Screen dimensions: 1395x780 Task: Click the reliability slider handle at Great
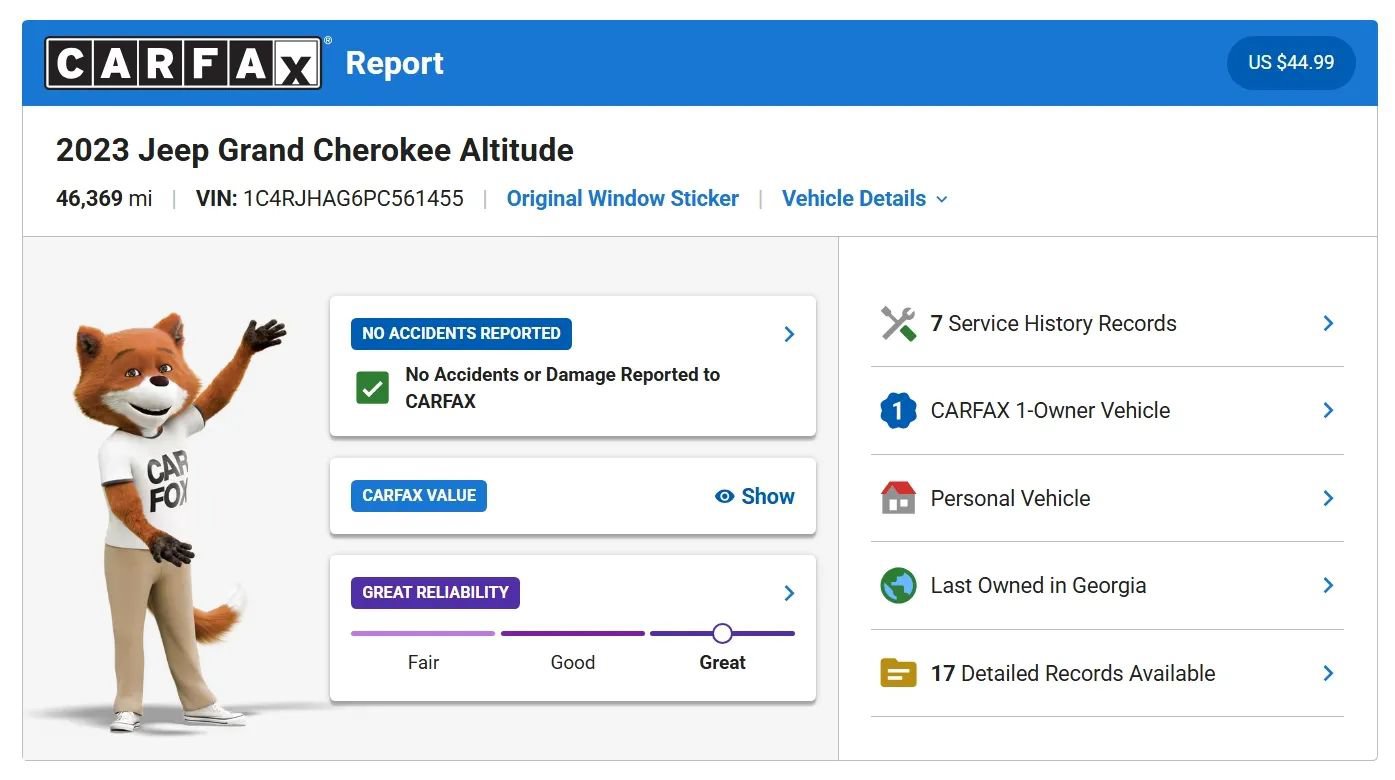(722, 633)
